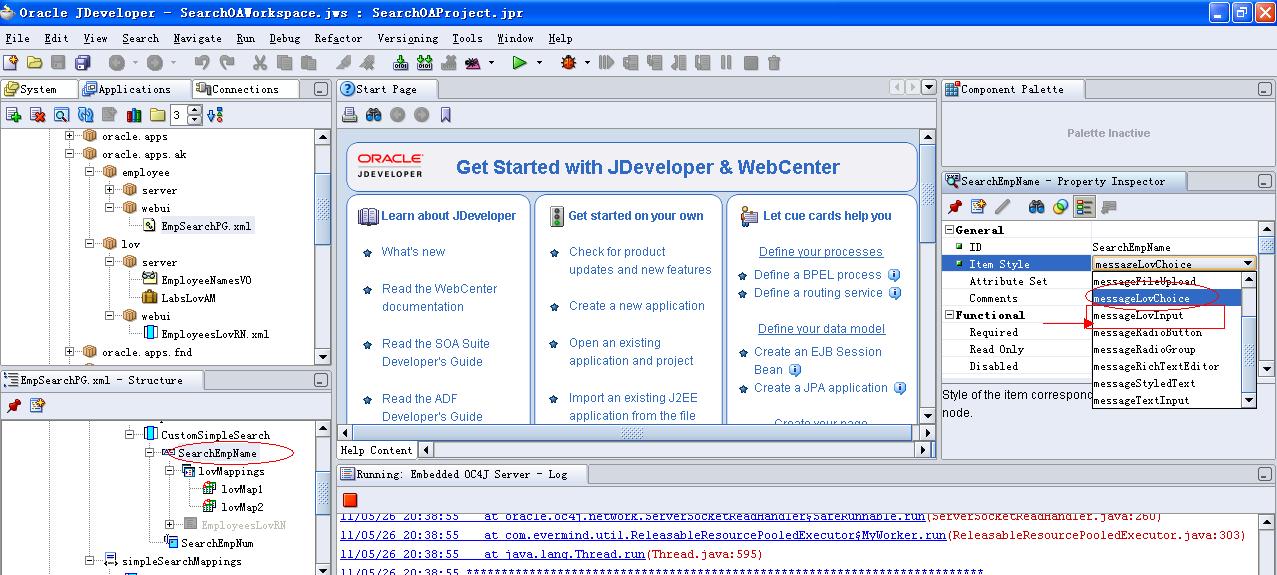Select the Component Palette tab

click(1012, 89)
